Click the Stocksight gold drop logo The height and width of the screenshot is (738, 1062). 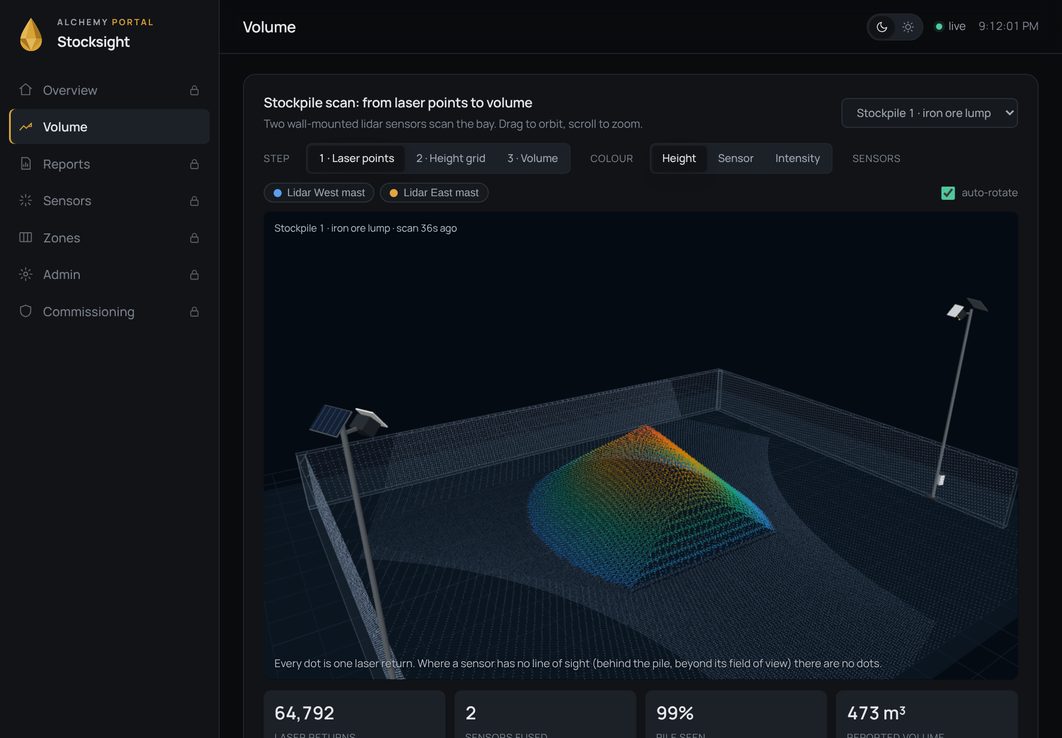(x=31, y=34)
